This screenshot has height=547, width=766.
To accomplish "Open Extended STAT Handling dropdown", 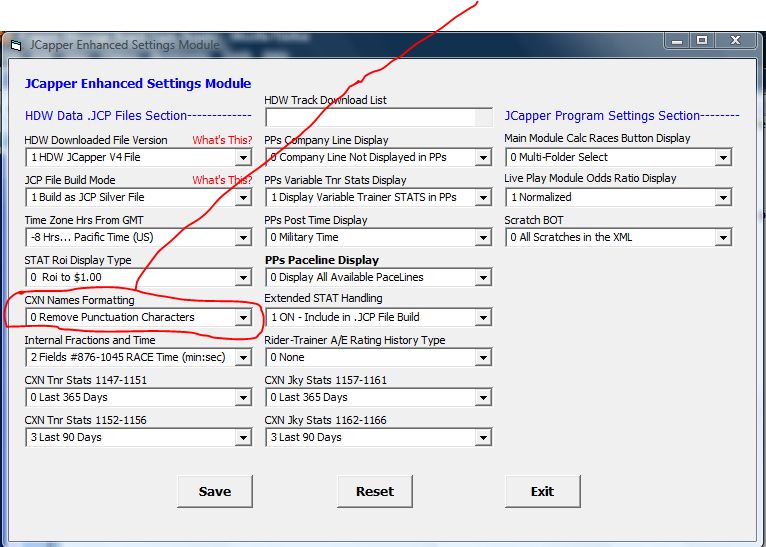I will coord(483,317).
